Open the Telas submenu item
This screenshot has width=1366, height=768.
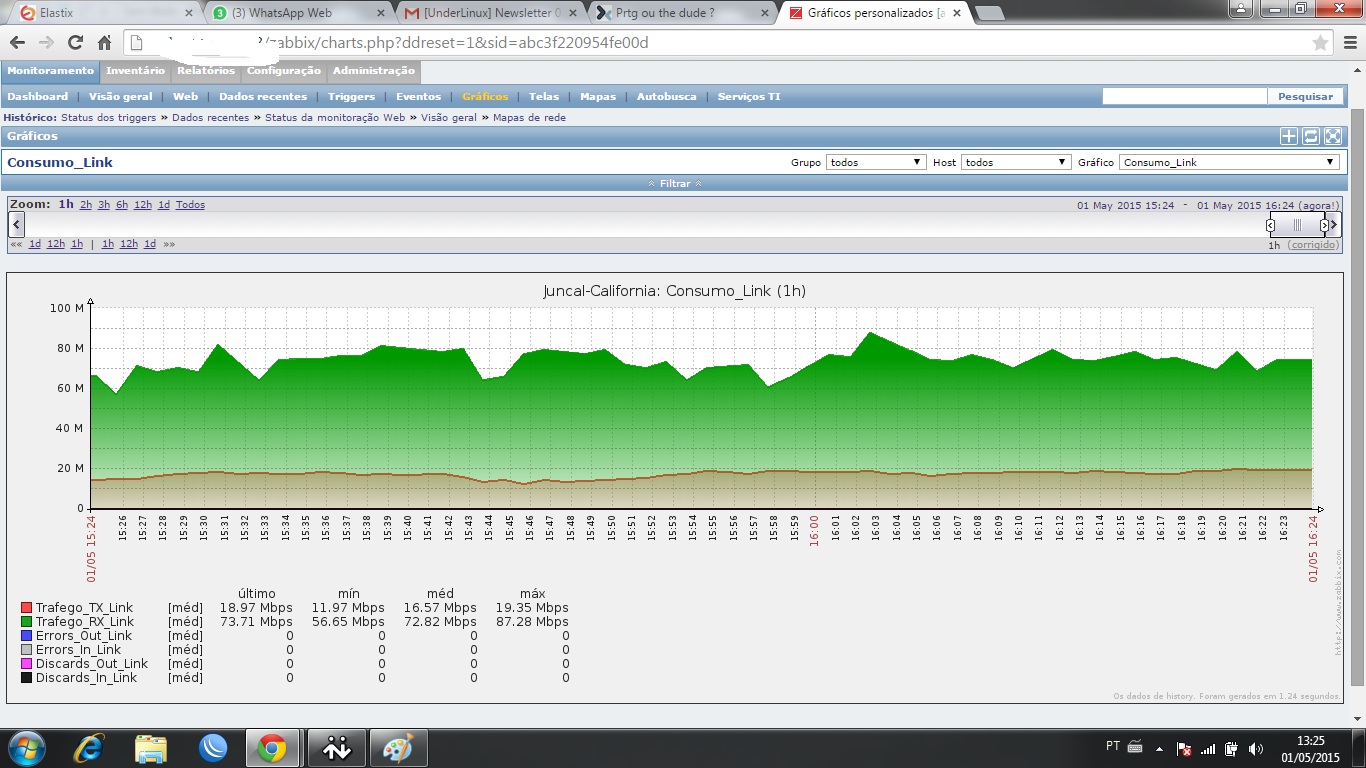(x=544, y=97)
